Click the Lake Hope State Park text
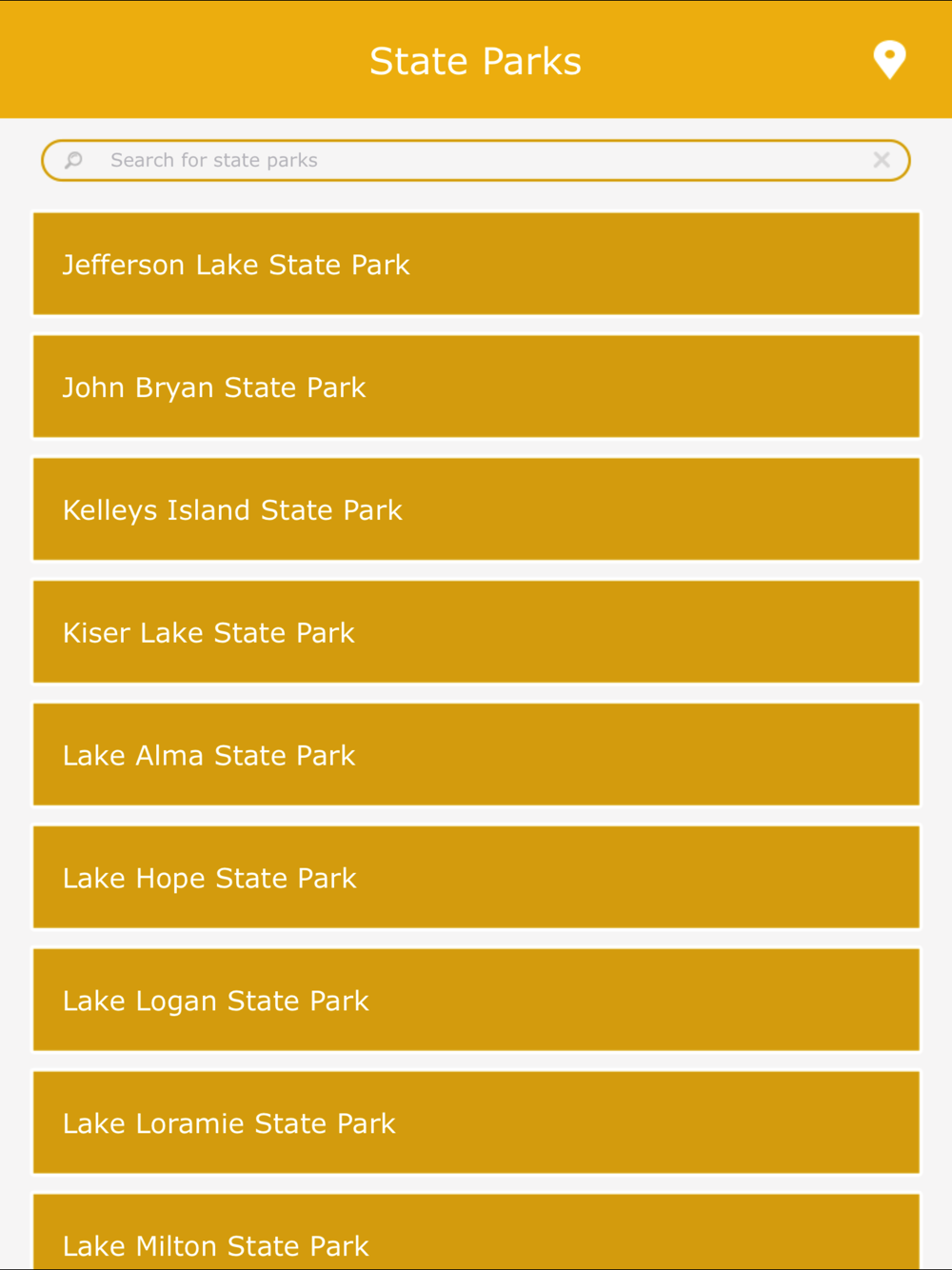Viewport: 952px width, 1270px height. (x=209, y=879)
